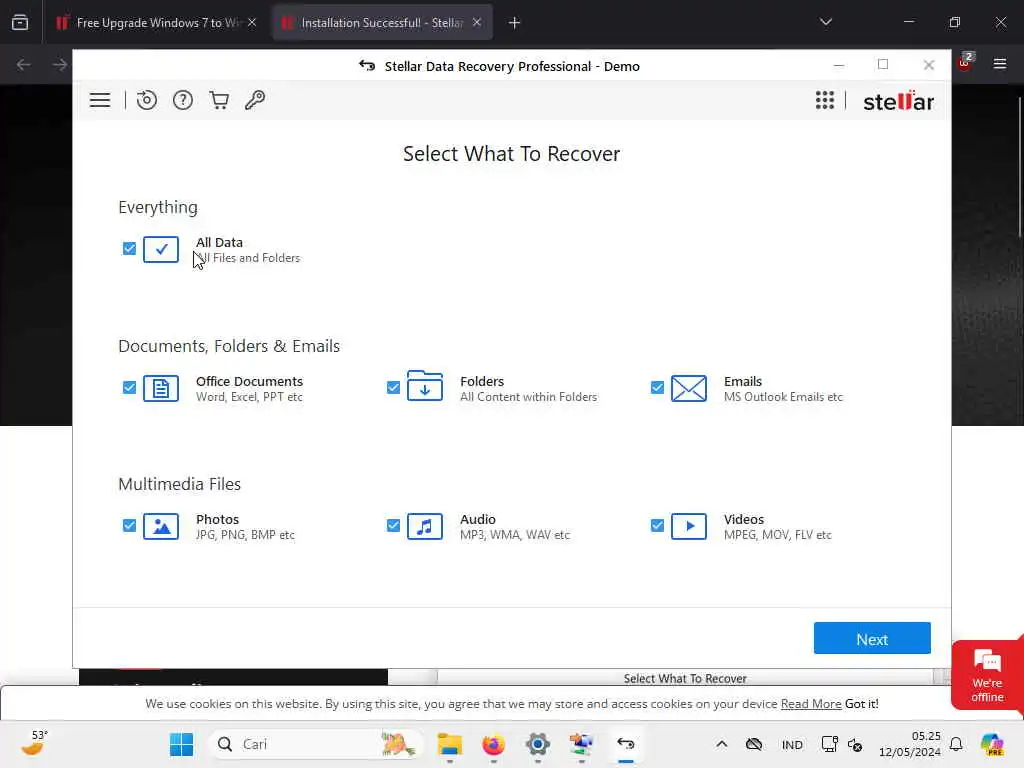
Task: Close the Stellar Data Recovery window
Action: tap(929, 65)
